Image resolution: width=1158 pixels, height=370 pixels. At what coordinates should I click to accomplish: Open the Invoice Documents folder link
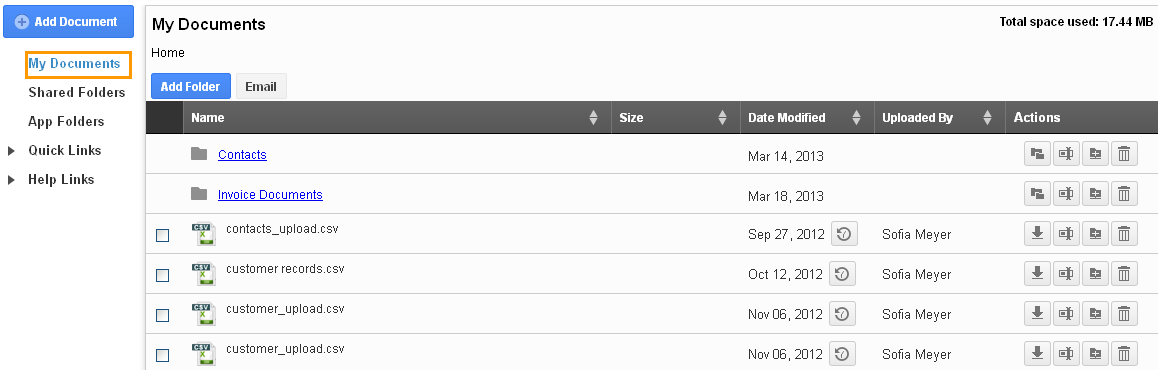coord(270,194)
